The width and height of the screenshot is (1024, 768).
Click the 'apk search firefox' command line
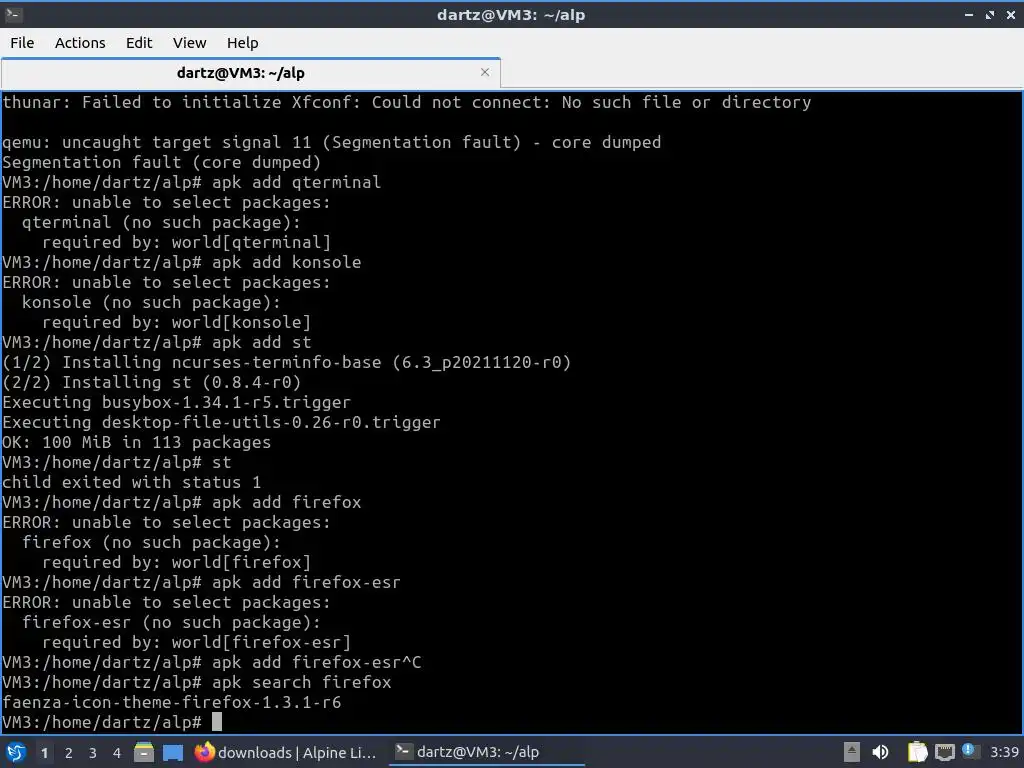[x=197, y=682]
